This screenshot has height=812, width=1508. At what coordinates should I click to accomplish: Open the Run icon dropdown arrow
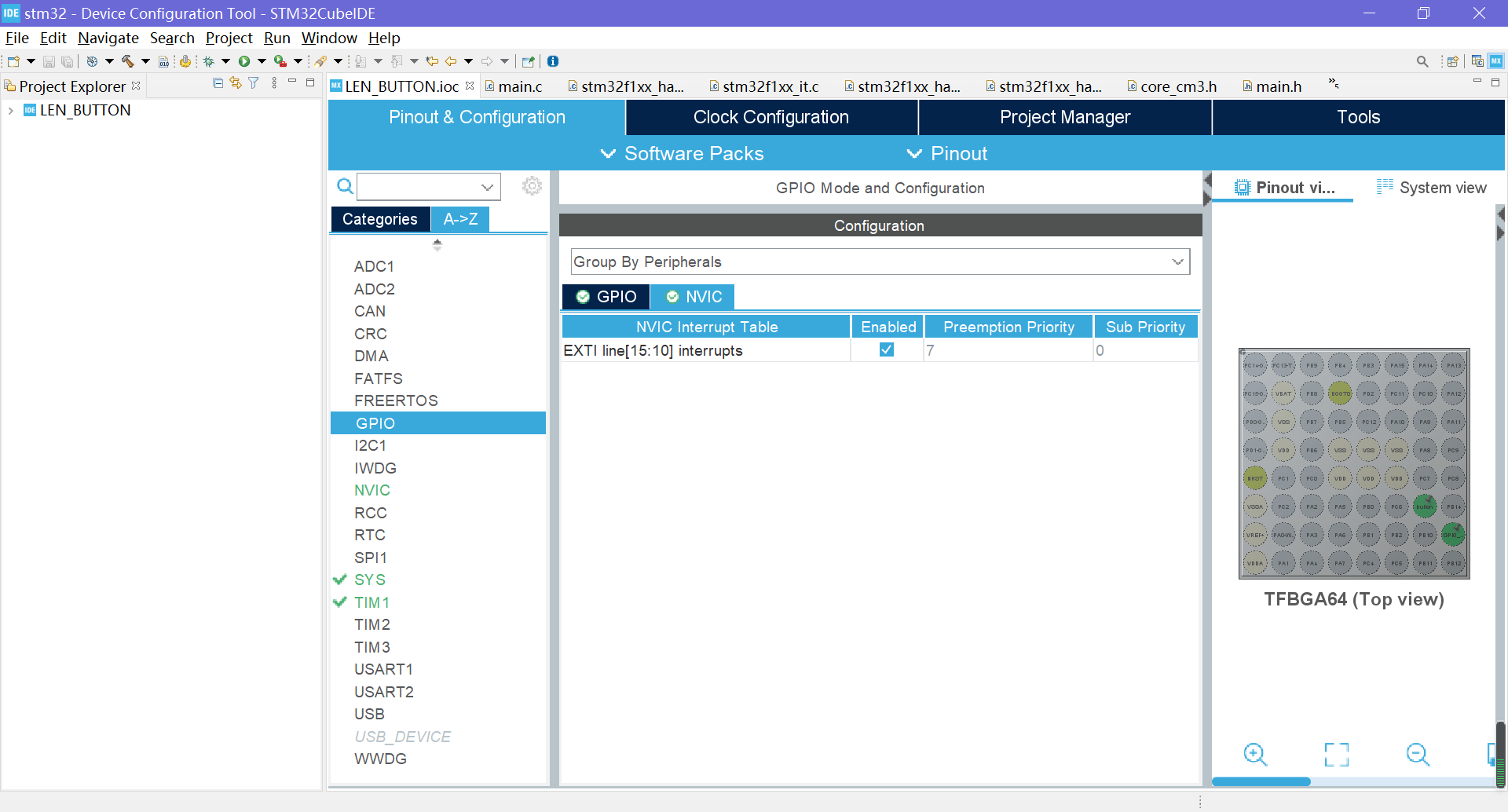tap(262, 61)
